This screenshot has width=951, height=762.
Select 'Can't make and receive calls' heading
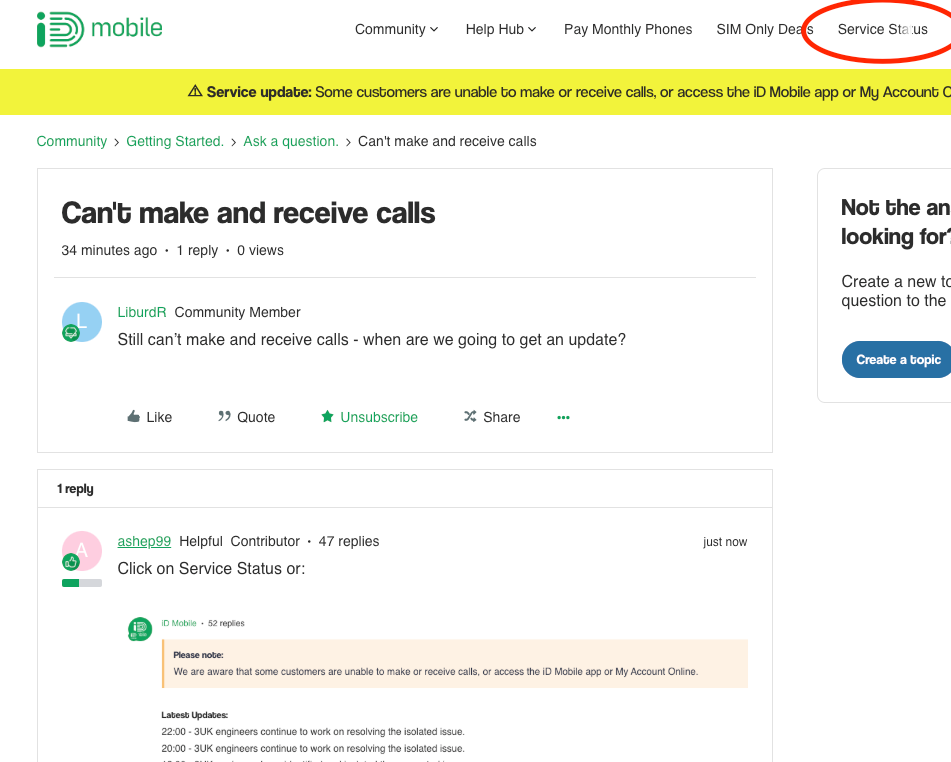coord(248,213)
